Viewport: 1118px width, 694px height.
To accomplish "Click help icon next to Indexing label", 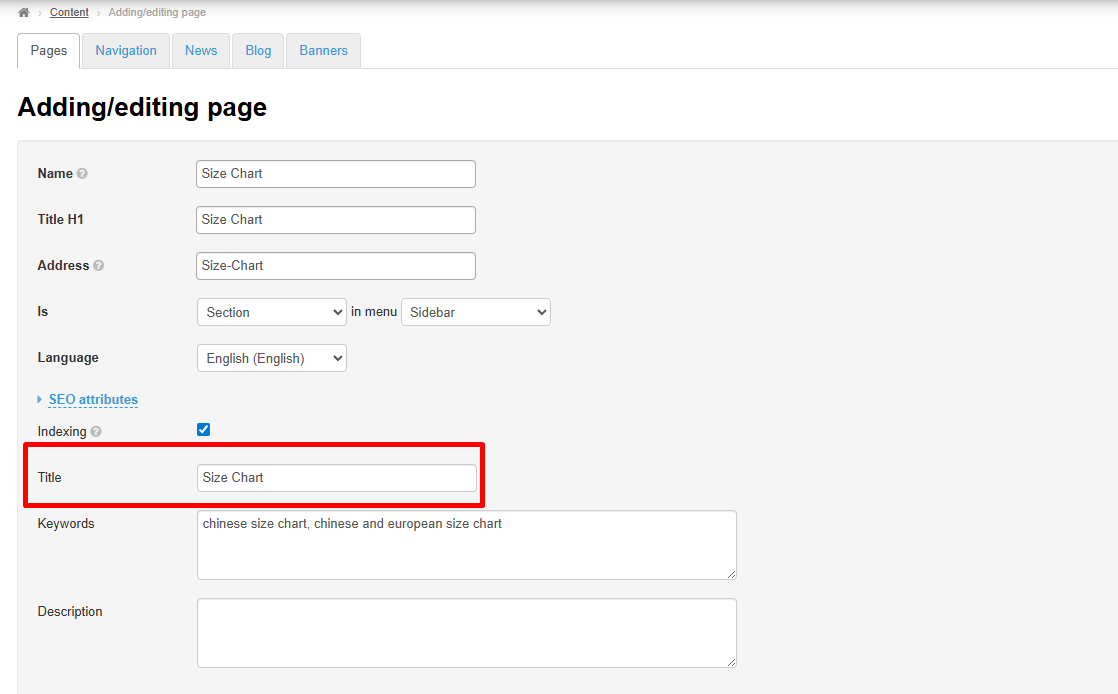I will (96, 432).
